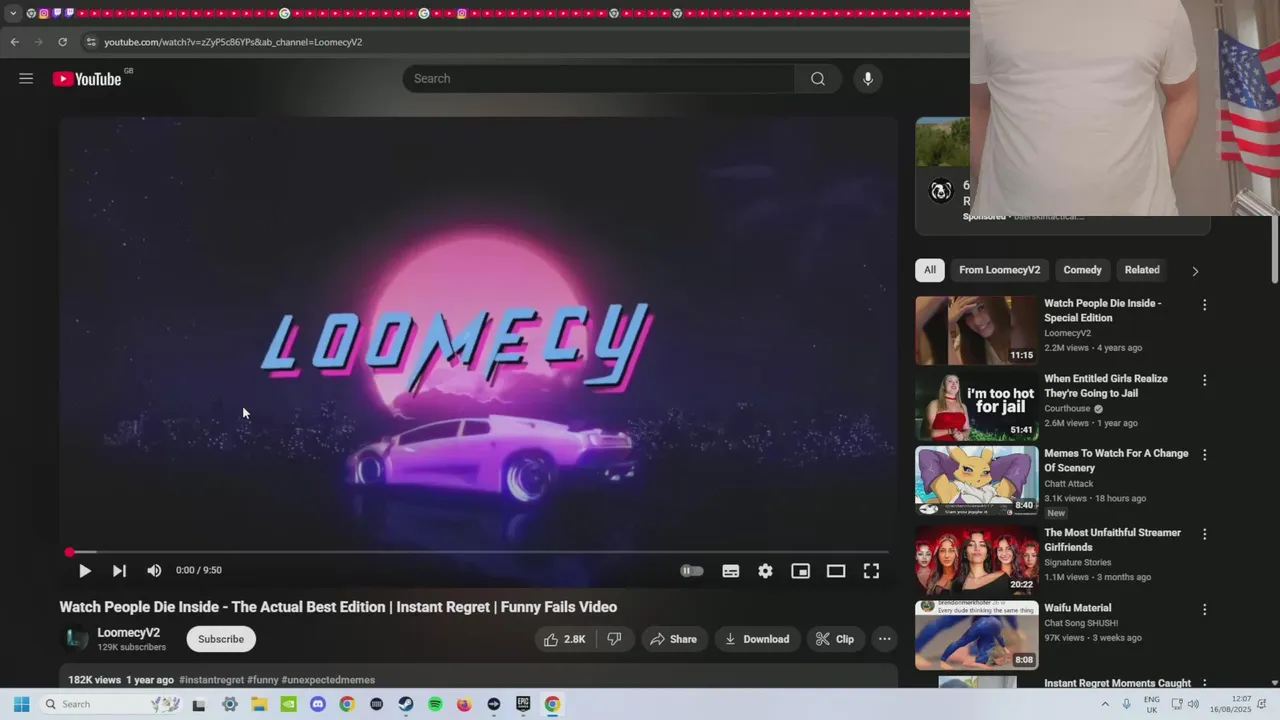This screenshot has width=1280, height=720.
Task: Like the video (2.8K)
Action: tap(565, 639)
